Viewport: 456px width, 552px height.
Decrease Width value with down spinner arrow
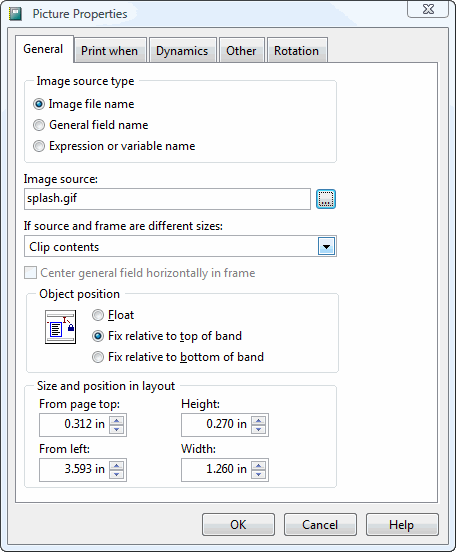pos(259,474)
